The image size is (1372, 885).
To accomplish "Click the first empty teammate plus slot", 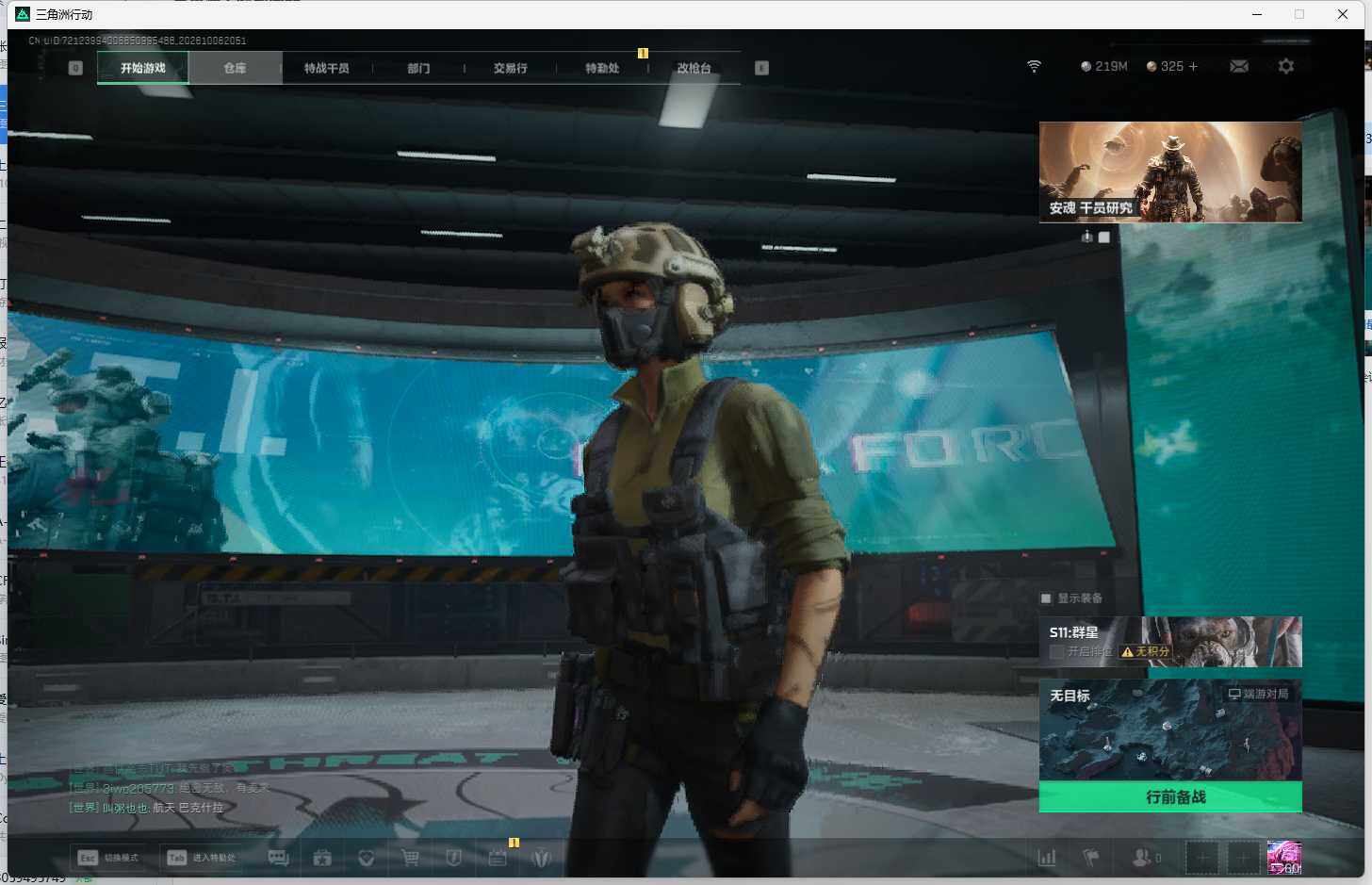I will (1201, 858).
